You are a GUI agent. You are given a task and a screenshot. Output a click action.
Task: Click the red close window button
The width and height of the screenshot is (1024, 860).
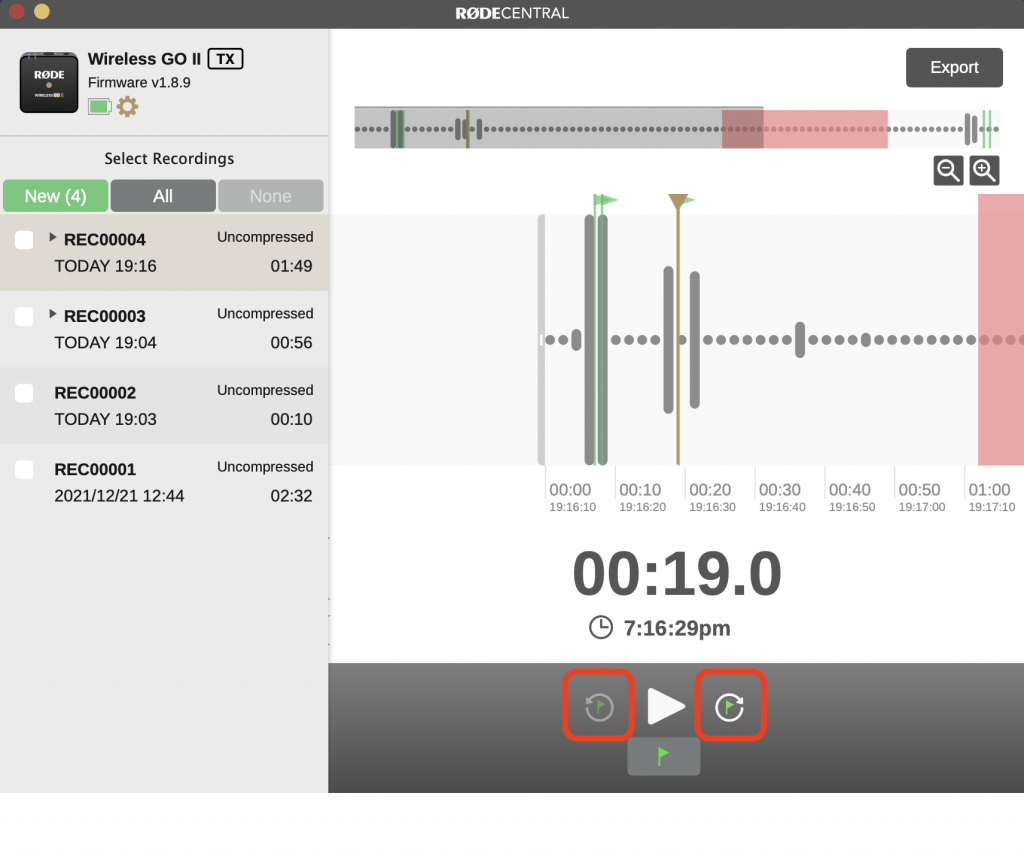(x=16, y=11)
